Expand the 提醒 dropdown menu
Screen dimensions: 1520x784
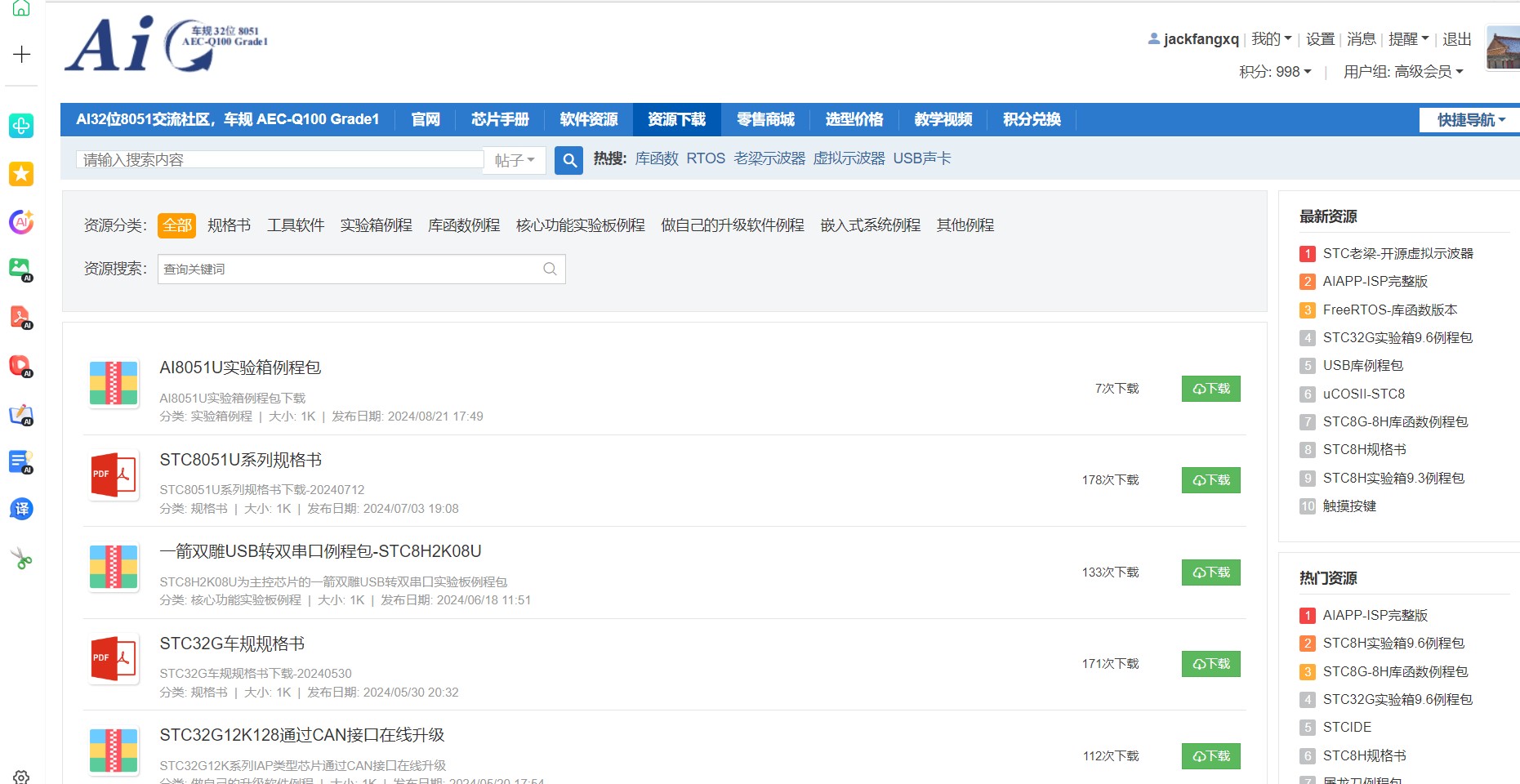tap(1408, 38)
